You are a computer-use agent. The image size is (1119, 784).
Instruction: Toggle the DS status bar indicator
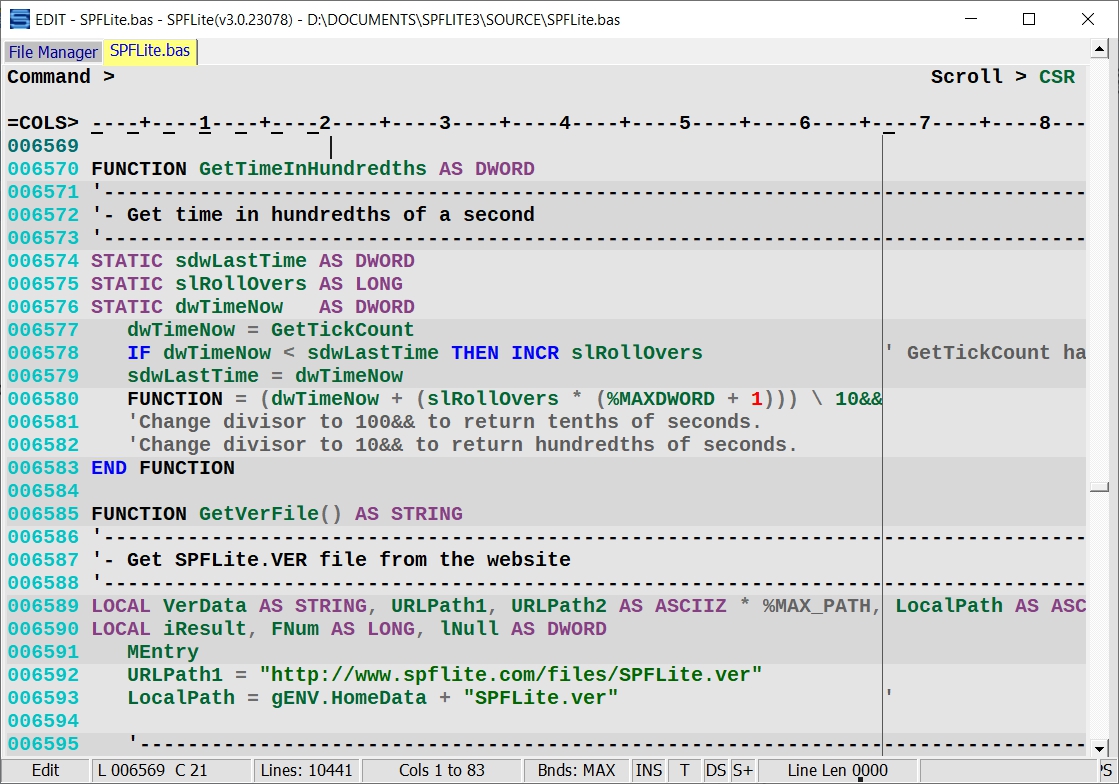pos(716,770)
